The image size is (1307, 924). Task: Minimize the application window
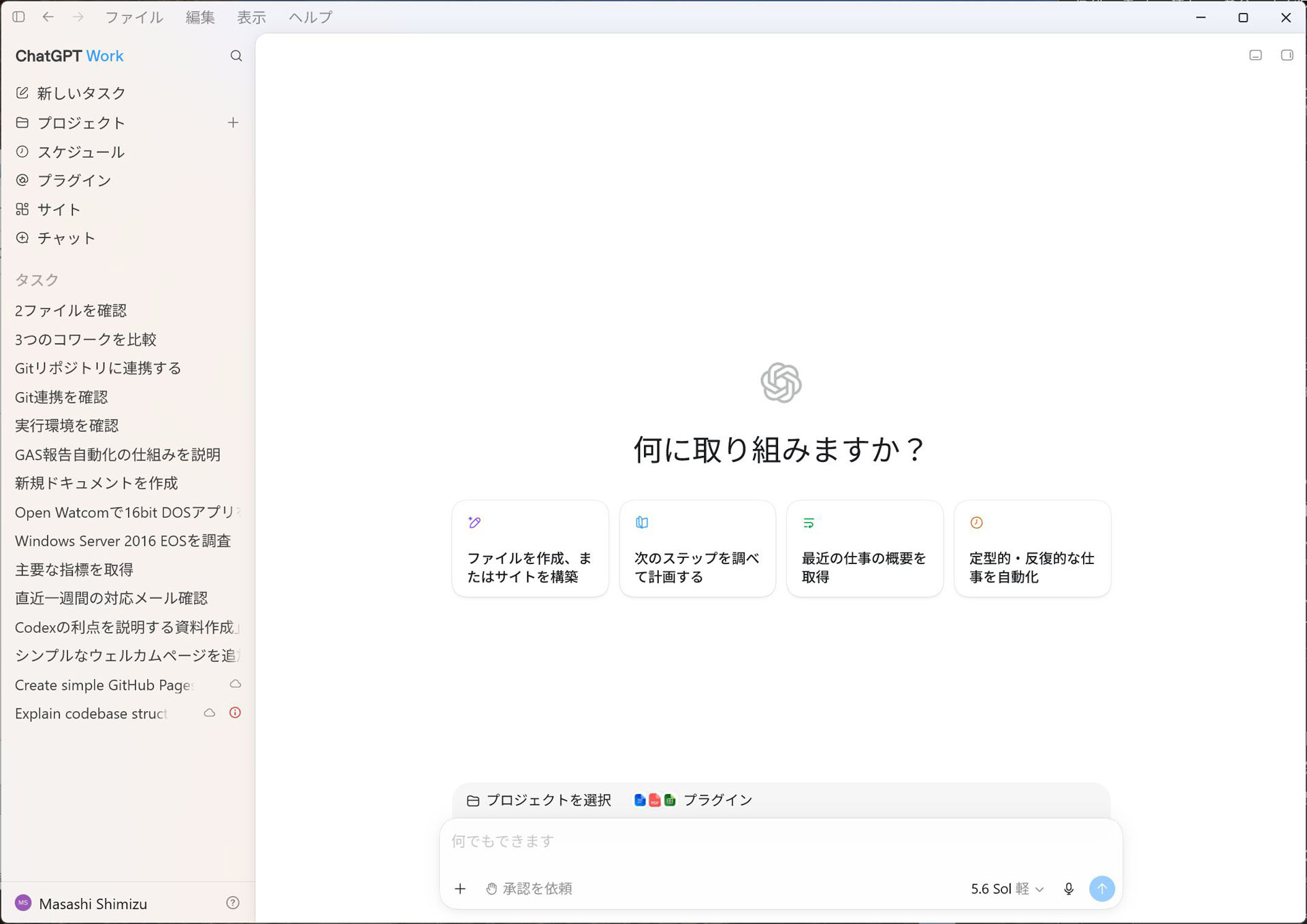[x=1201, y=17]
